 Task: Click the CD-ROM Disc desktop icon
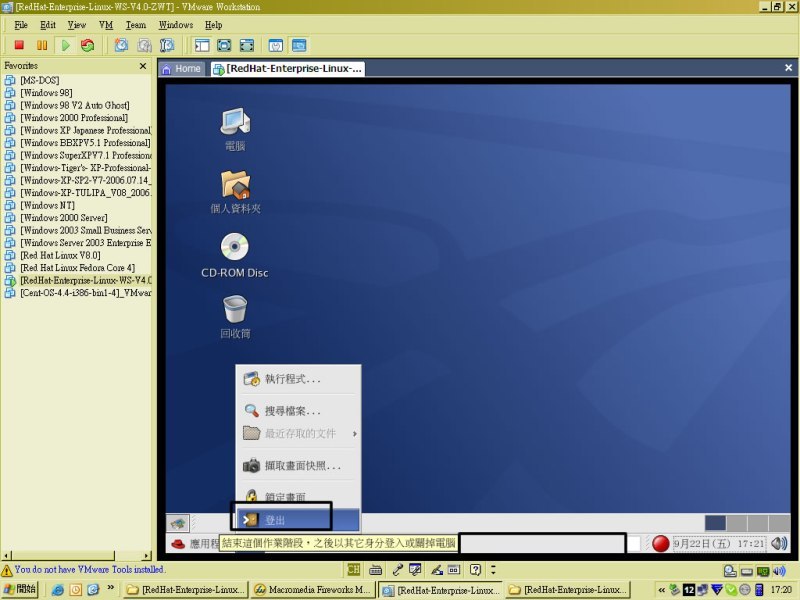[x=235, y=255]
